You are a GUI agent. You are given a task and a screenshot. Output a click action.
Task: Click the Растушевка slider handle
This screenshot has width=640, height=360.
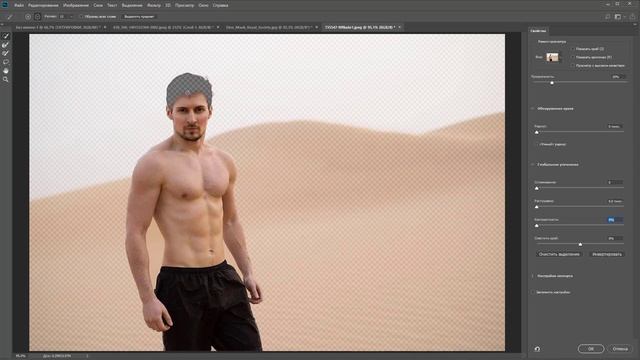pyautogui.click(x=536, y=207)
